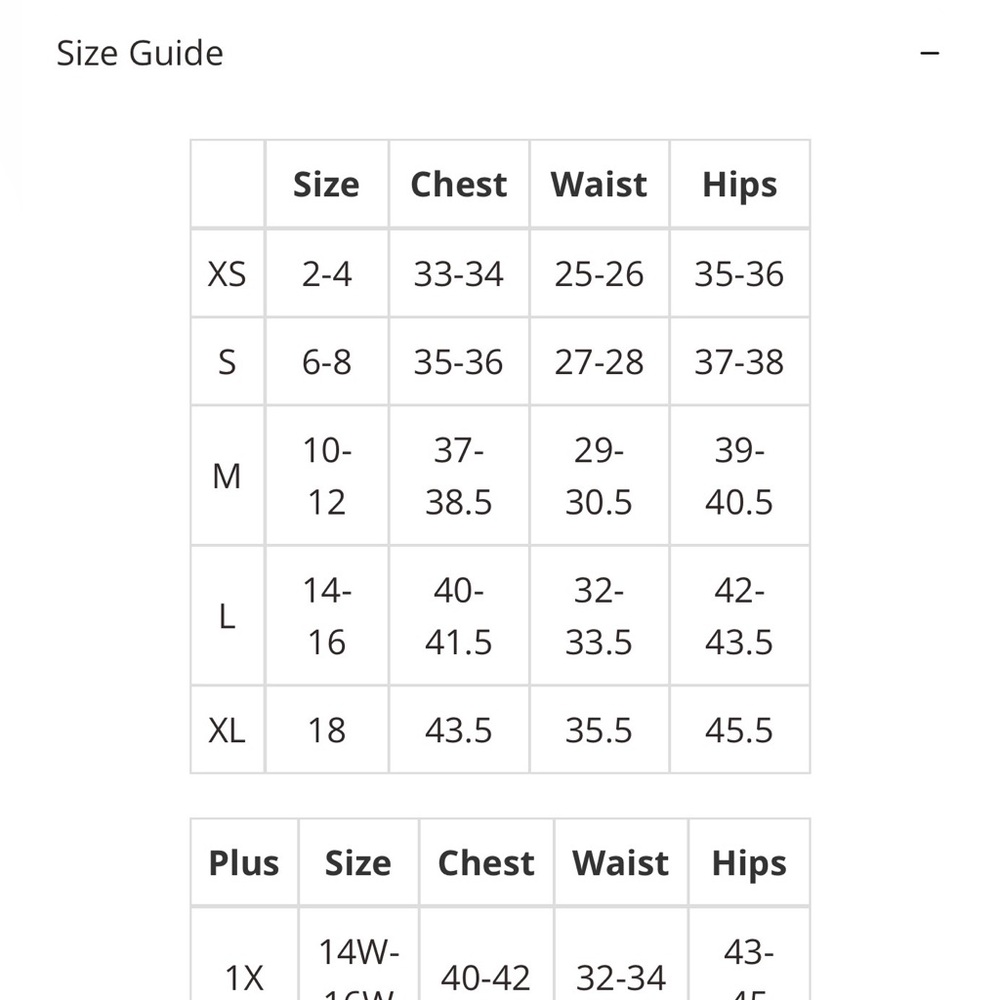Select the M waist 29-30.5 cell

coord(599,476)
